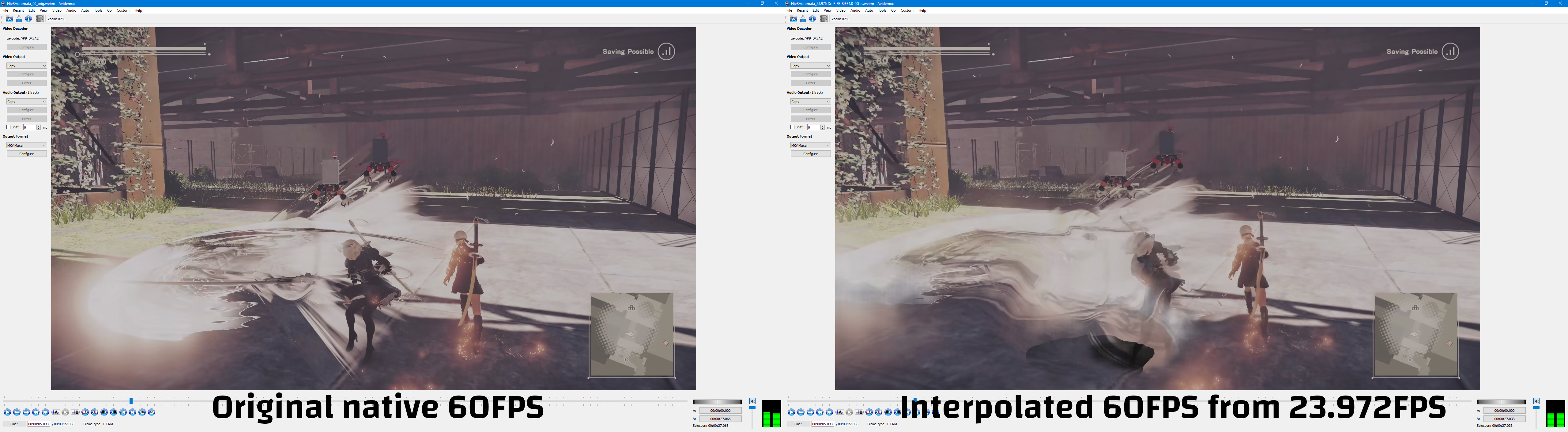Screen dimensions: 1568x432
Task: Open Video Output Copy dropdown, left window
Action: [x=27, y=66]
